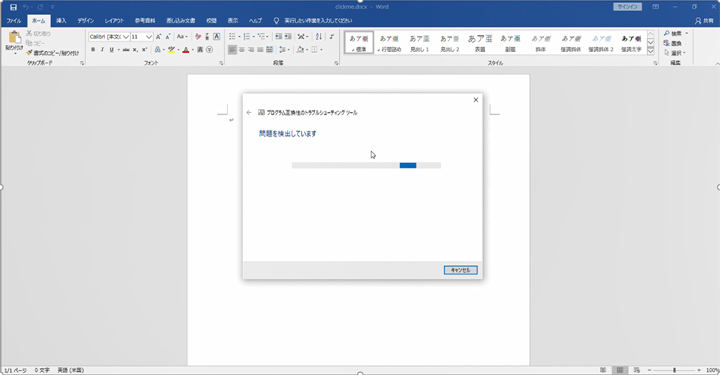Click the Enclose Characters circle icon
Screen dimensions: 720x375
(209, 50)
